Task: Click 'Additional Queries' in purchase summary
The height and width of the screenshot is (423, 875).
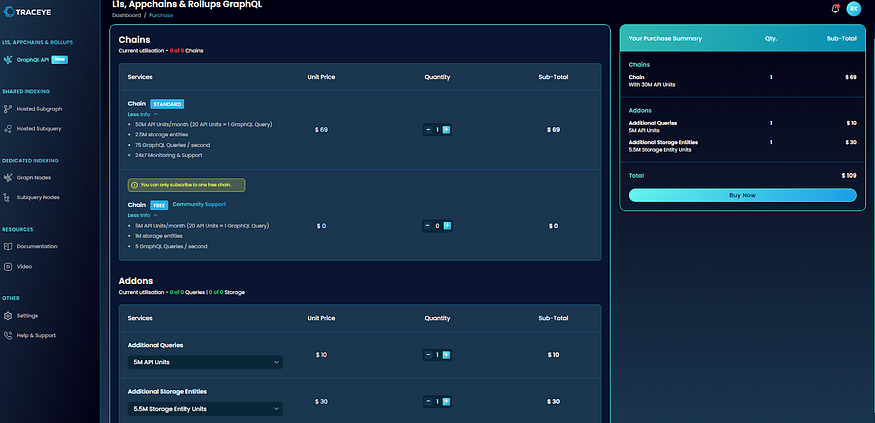Action: [x=653, y=123]
